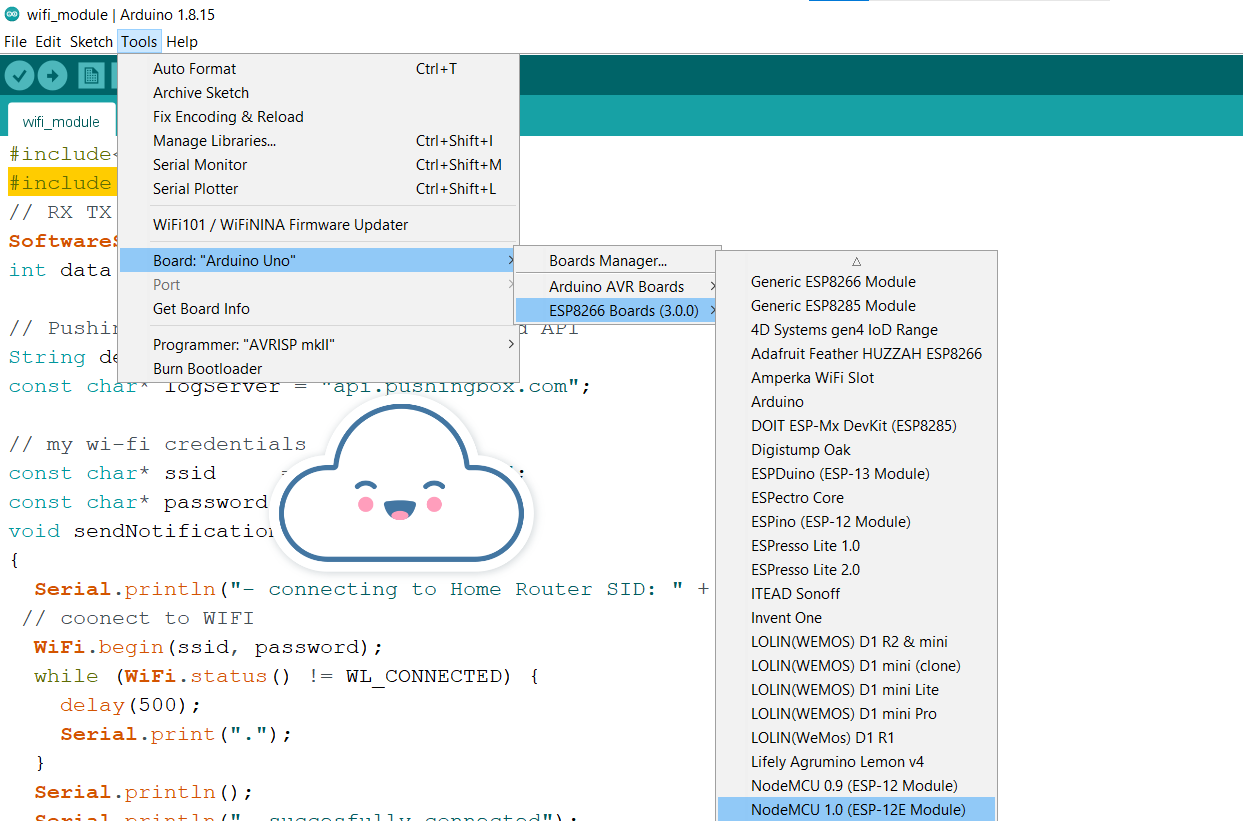Click the Serial.print("."); code line
The image size is (1243, 821).
[x=176, y=734]
